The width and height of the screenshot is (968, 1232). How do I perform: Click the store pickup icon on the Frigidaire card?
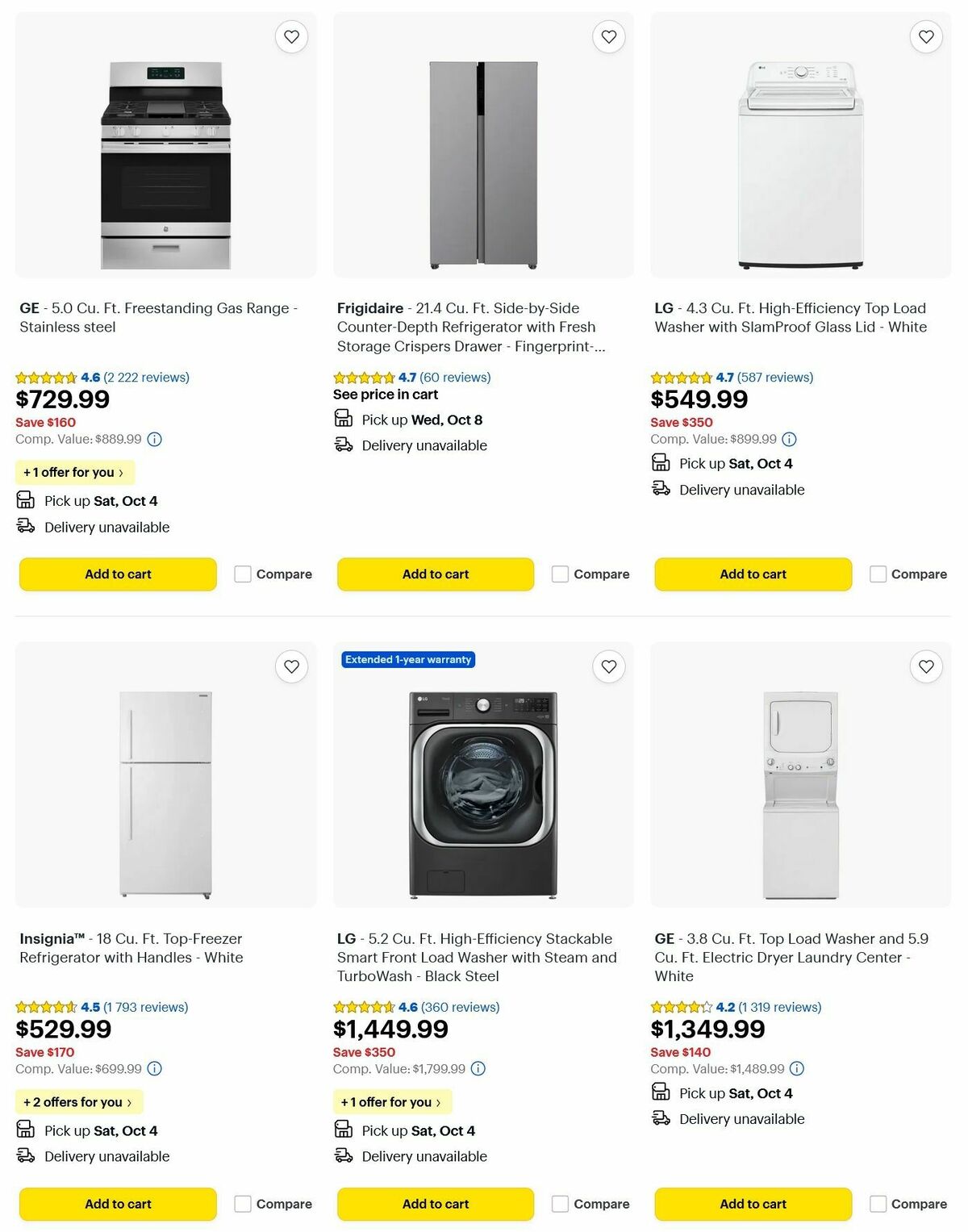342,419
